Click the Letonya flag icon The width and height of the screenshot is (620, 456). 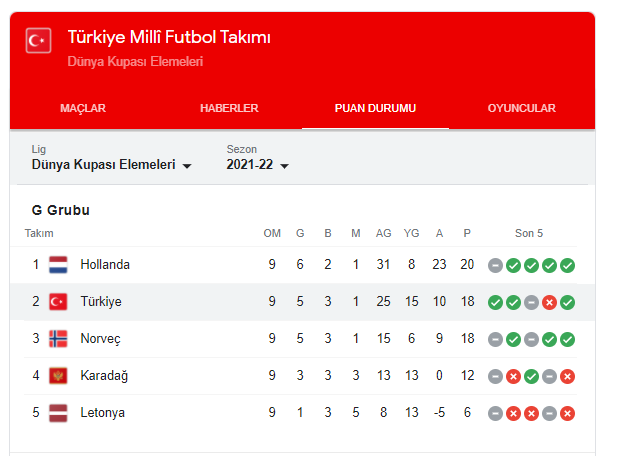58,413
